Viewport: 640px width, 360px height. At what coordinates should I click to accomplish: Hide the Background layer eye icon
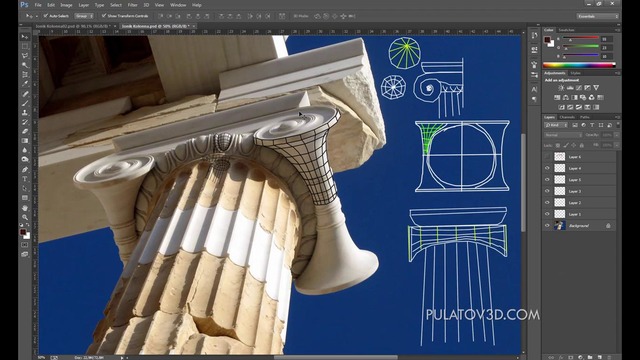[547, 225]
